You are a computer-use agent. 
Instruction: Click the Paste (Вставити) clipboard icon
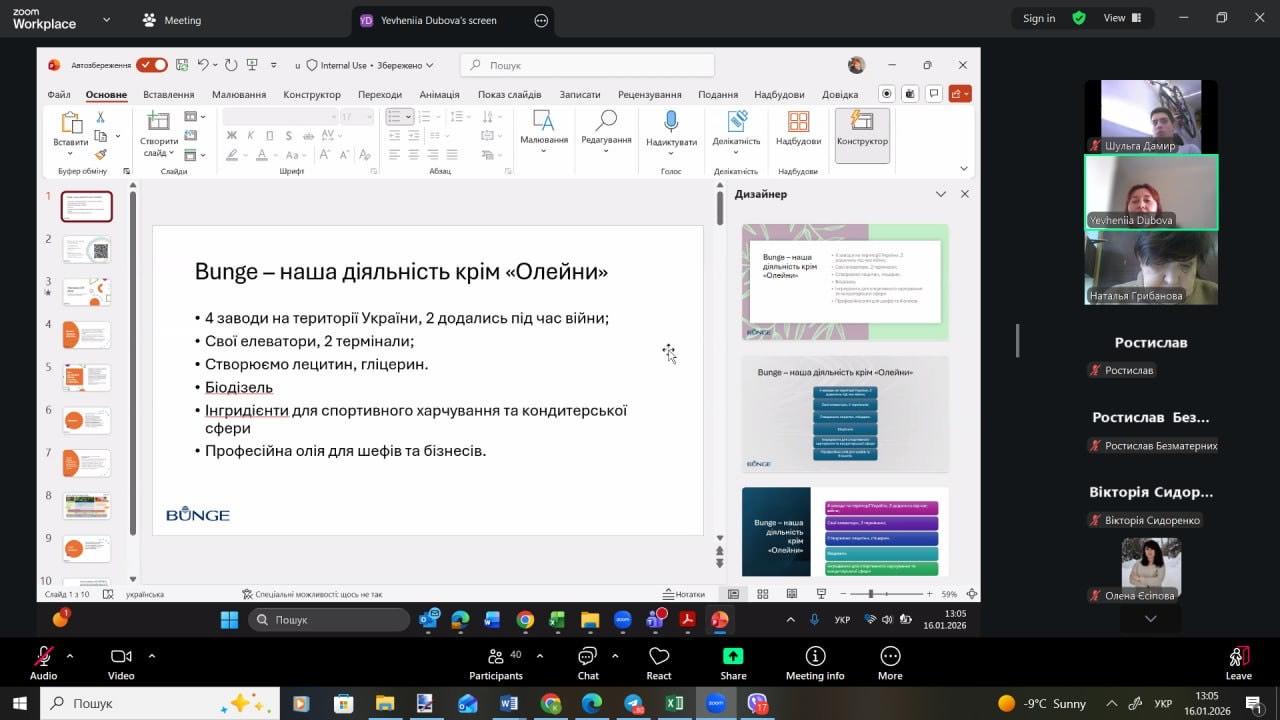coord(71,123)
